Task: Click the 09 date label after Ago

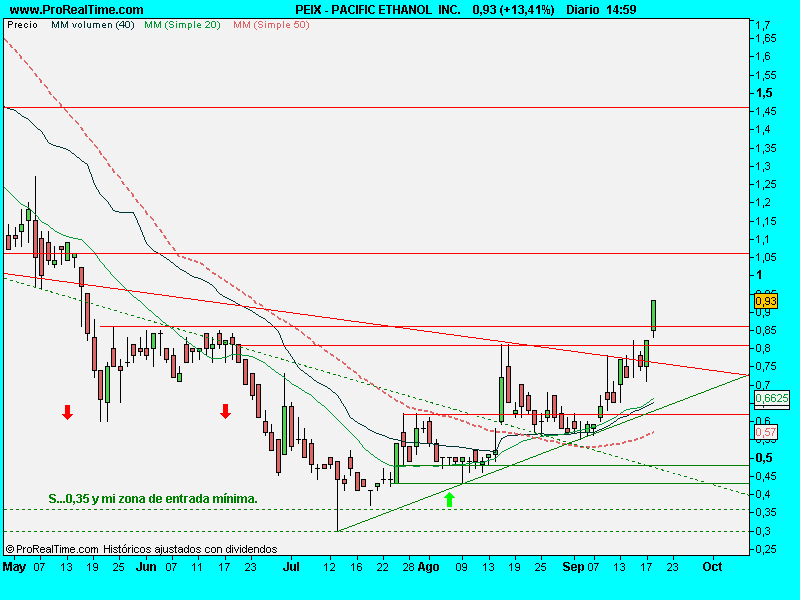Action: [x=461, y=567]
